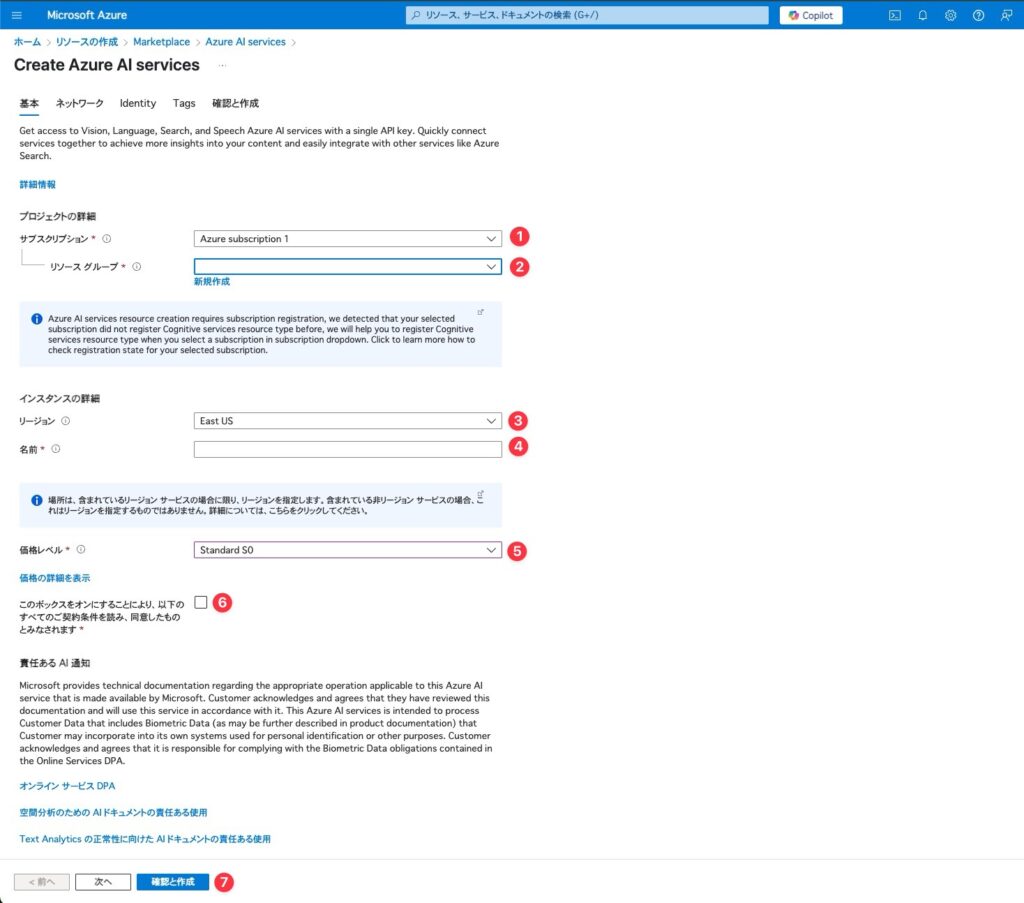
Task: Check the terms agreement checkbox
Action: coord(200,602)
